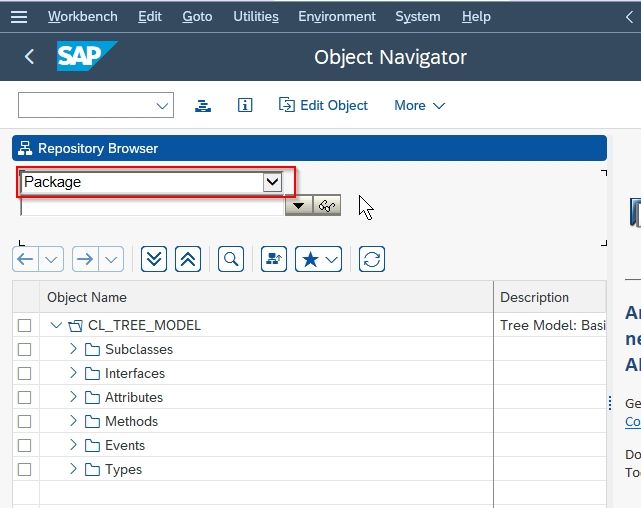Click the Edit Object button

(x=323, y=105)
